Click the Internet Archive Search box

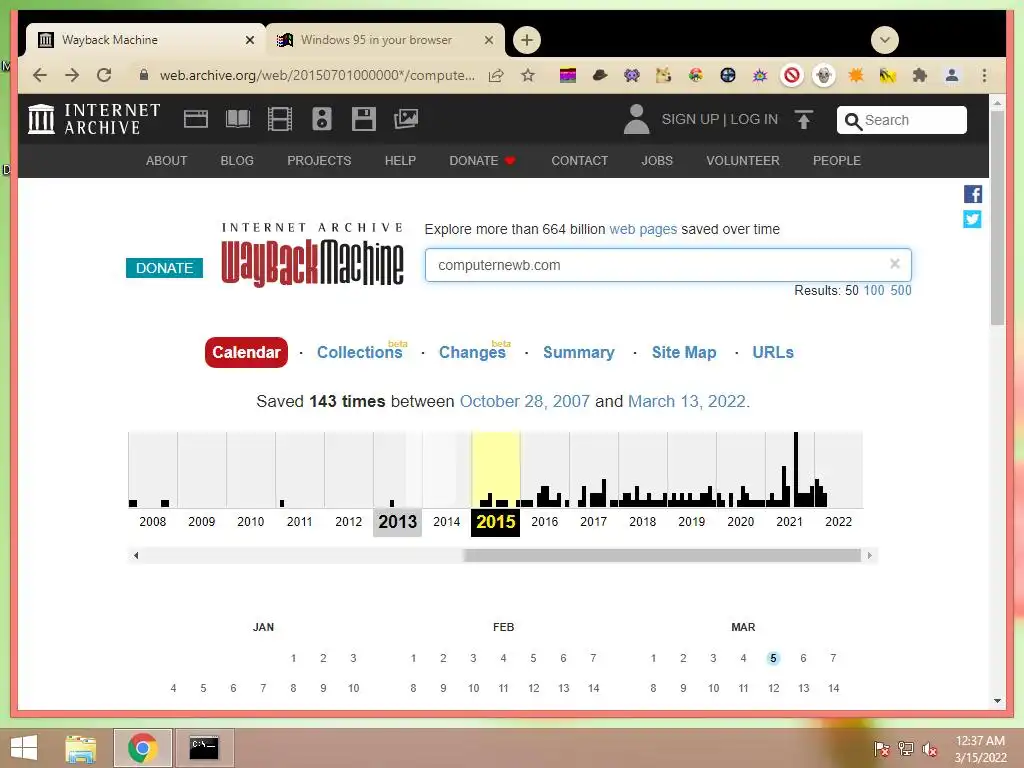pyautogui.click(x=901, y=120)
